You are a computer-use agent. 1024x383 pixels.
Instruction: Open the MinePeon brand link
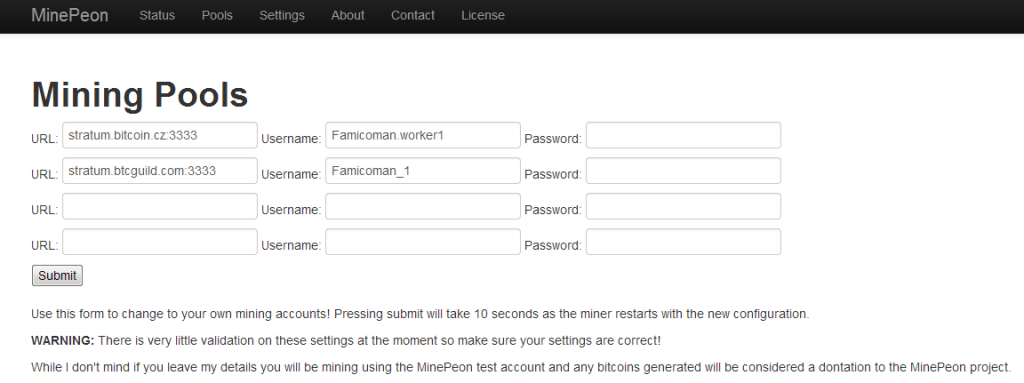coord(70,15)
